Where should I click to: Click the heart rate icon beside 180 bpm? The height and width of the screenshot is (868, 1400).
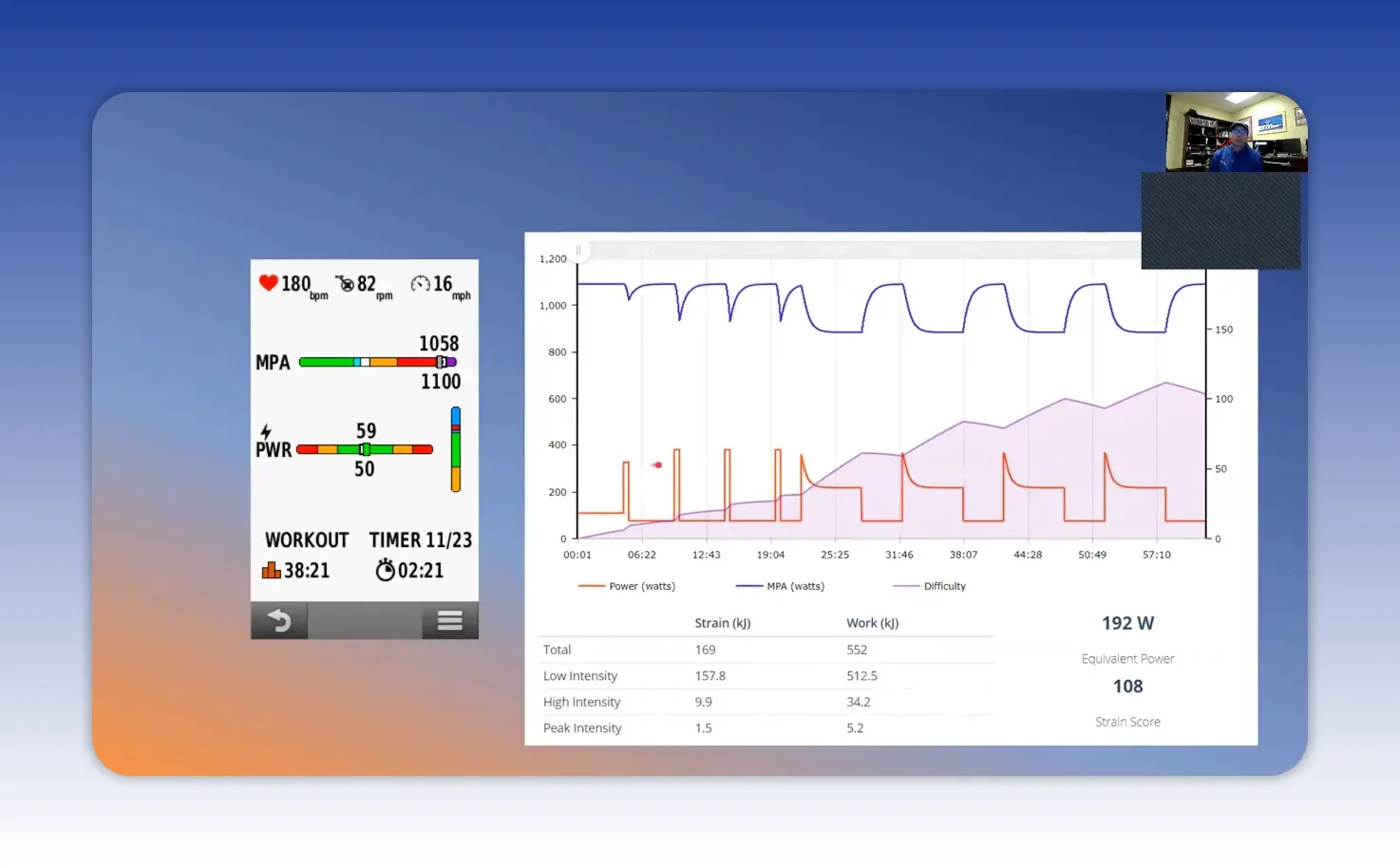pos(268,283)
